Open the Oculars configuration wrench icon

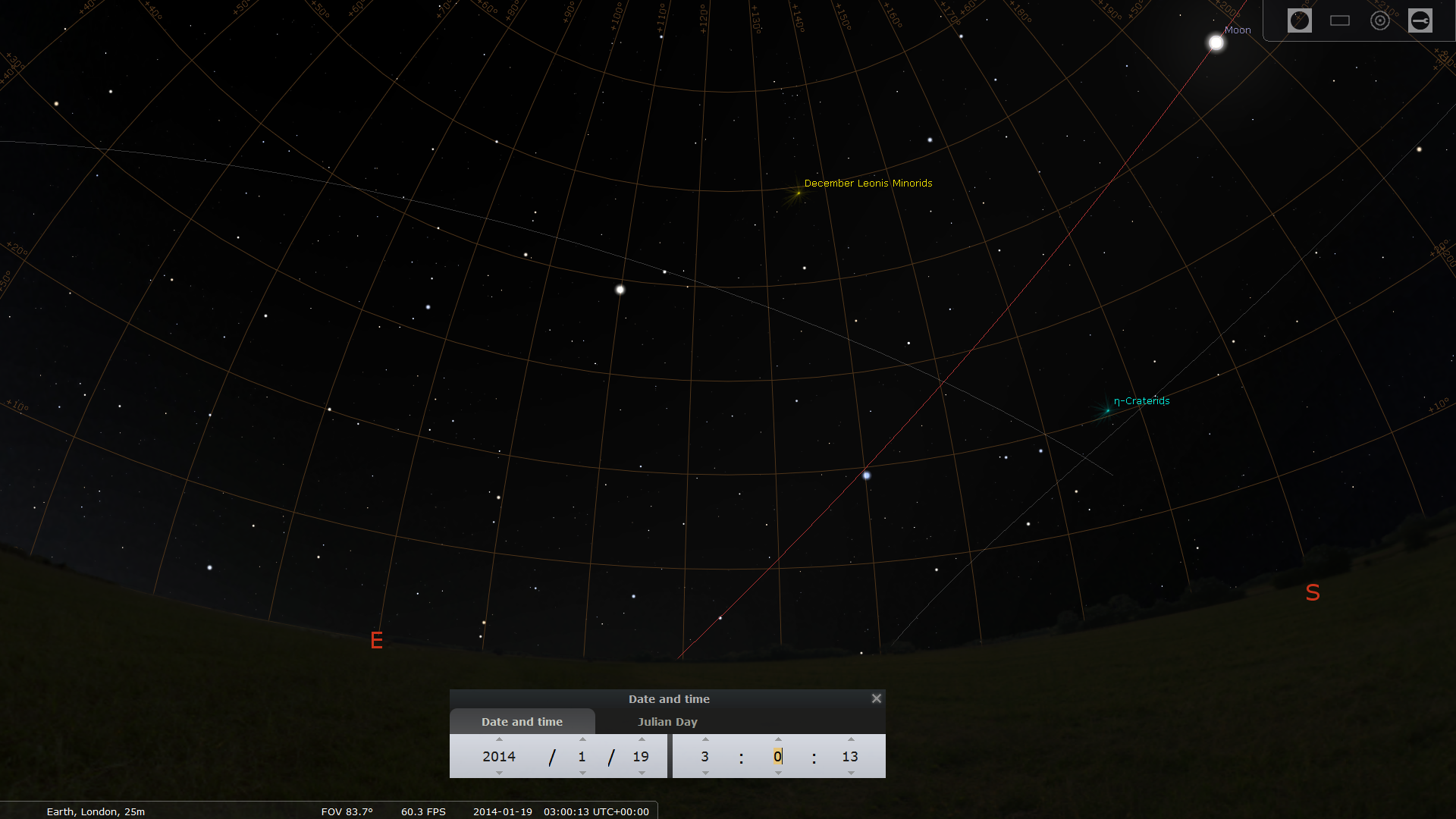tap(1420, 20)
